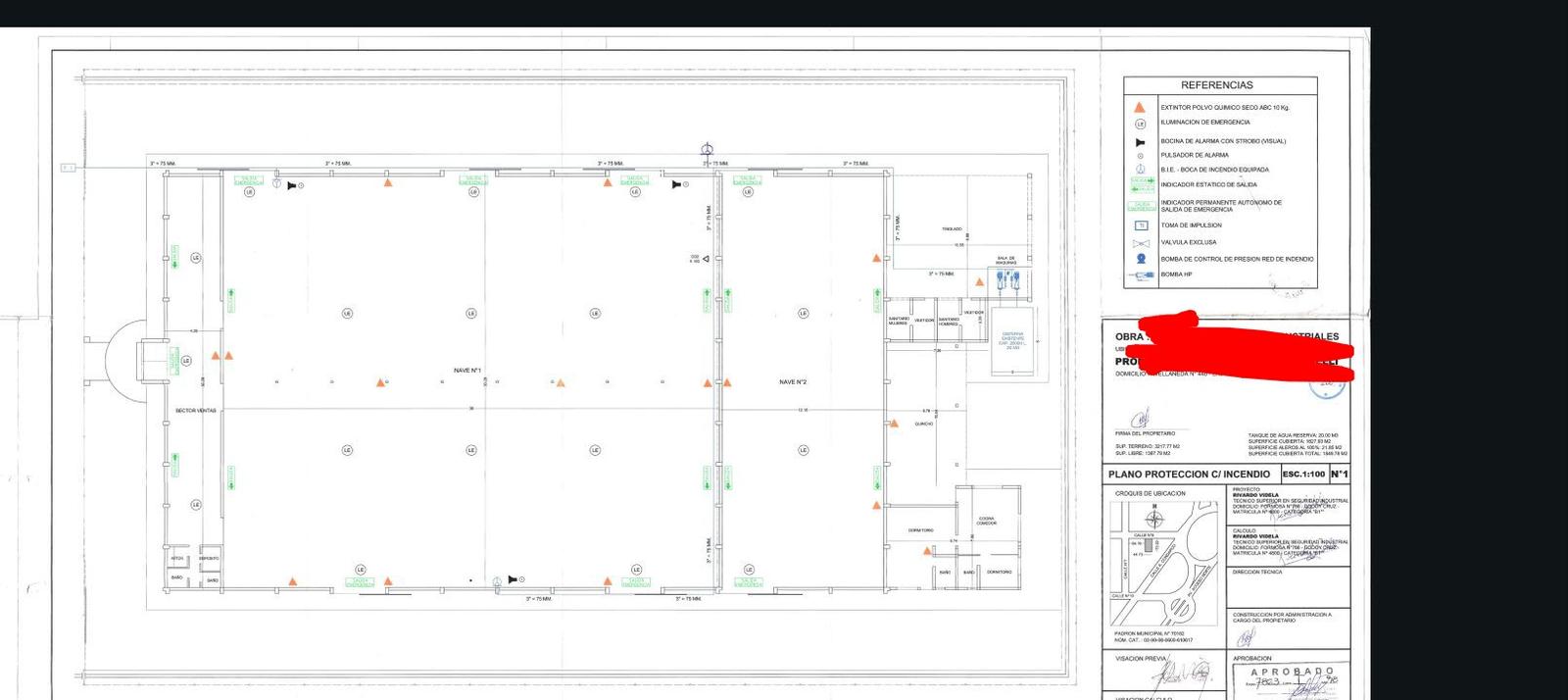Click the PROYECTO heading in title block

1247,489
